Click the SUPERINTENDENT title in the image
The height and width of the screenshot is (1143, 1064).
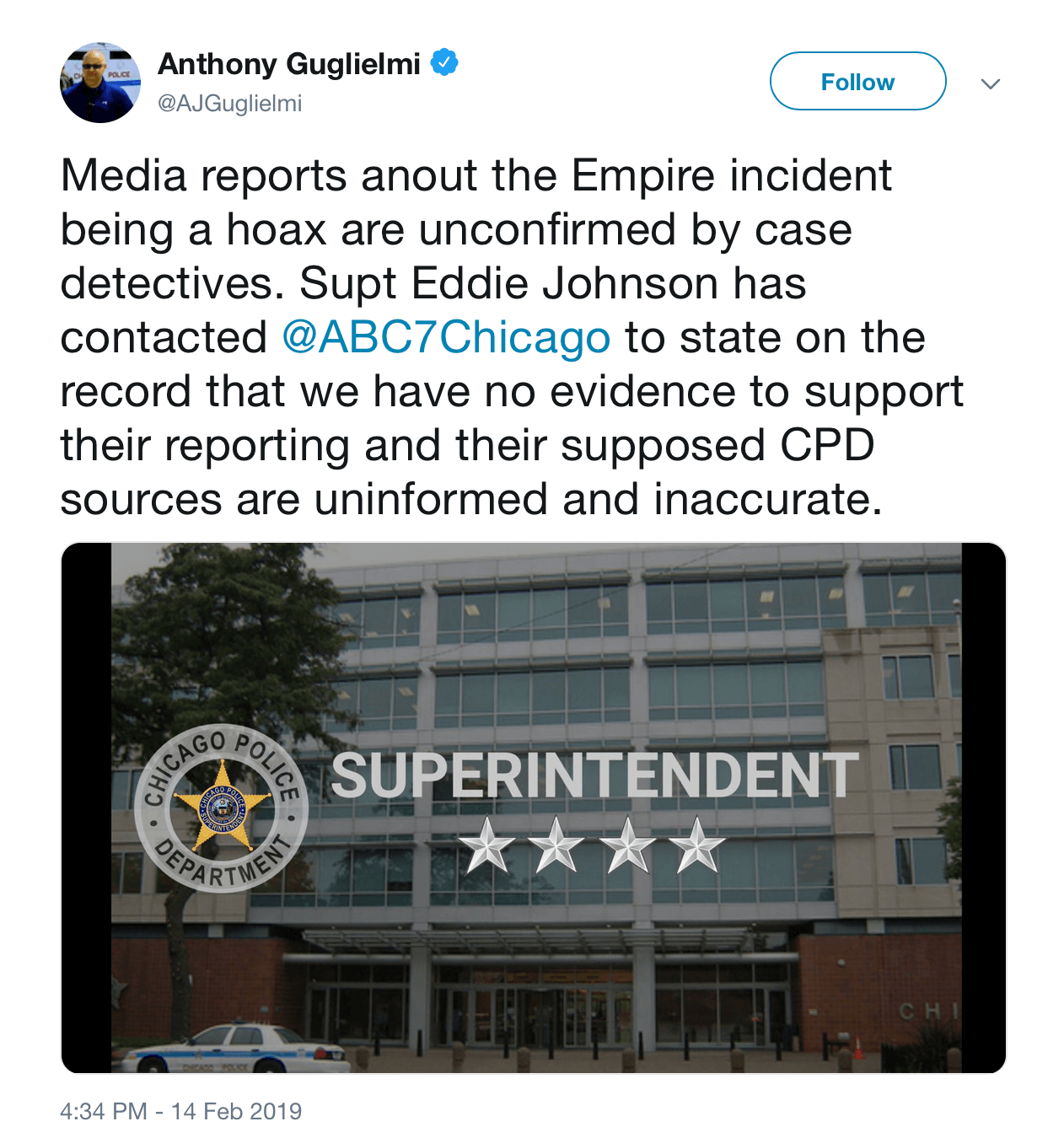coord(594,775)
